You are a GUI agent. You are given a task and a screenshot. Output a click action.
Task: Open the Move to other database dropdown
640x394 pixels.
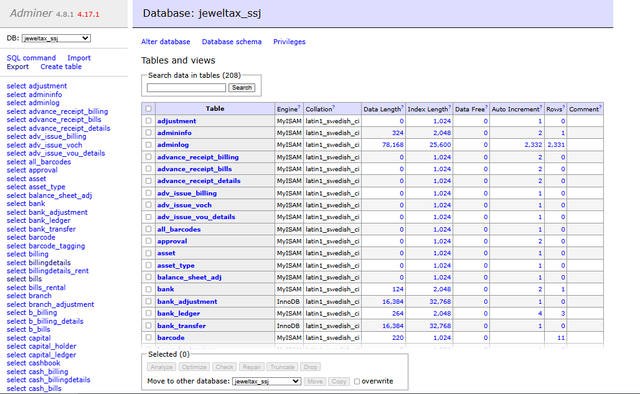point(267,381)
